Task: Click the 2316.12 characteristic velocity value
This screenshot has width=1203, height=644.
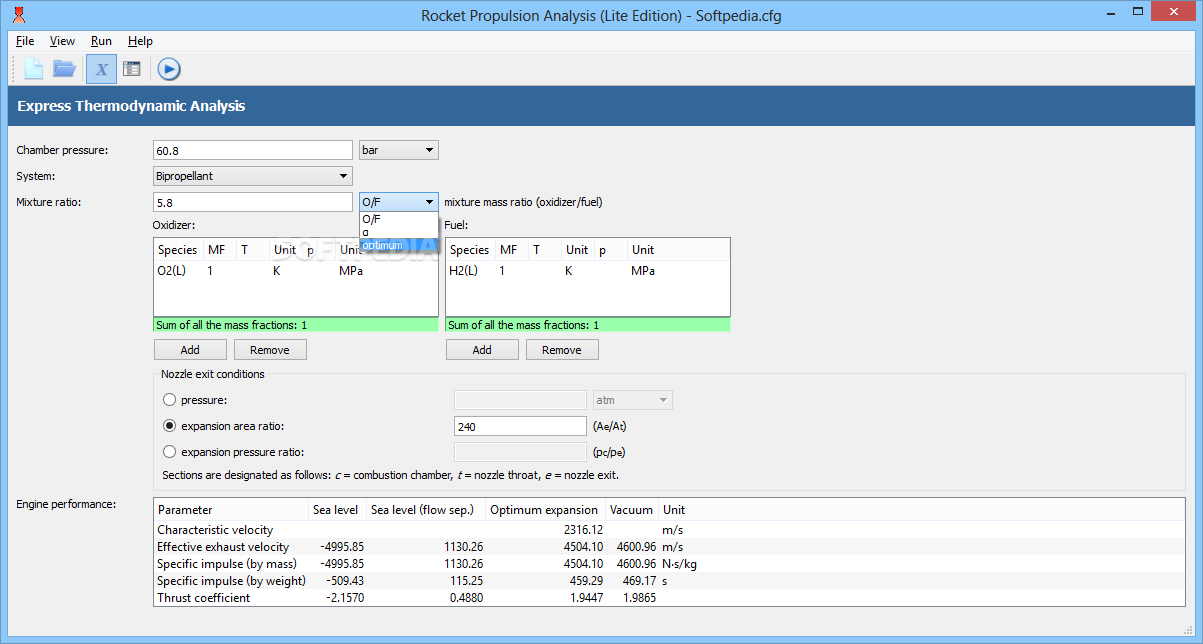Action: pos(583,530)
